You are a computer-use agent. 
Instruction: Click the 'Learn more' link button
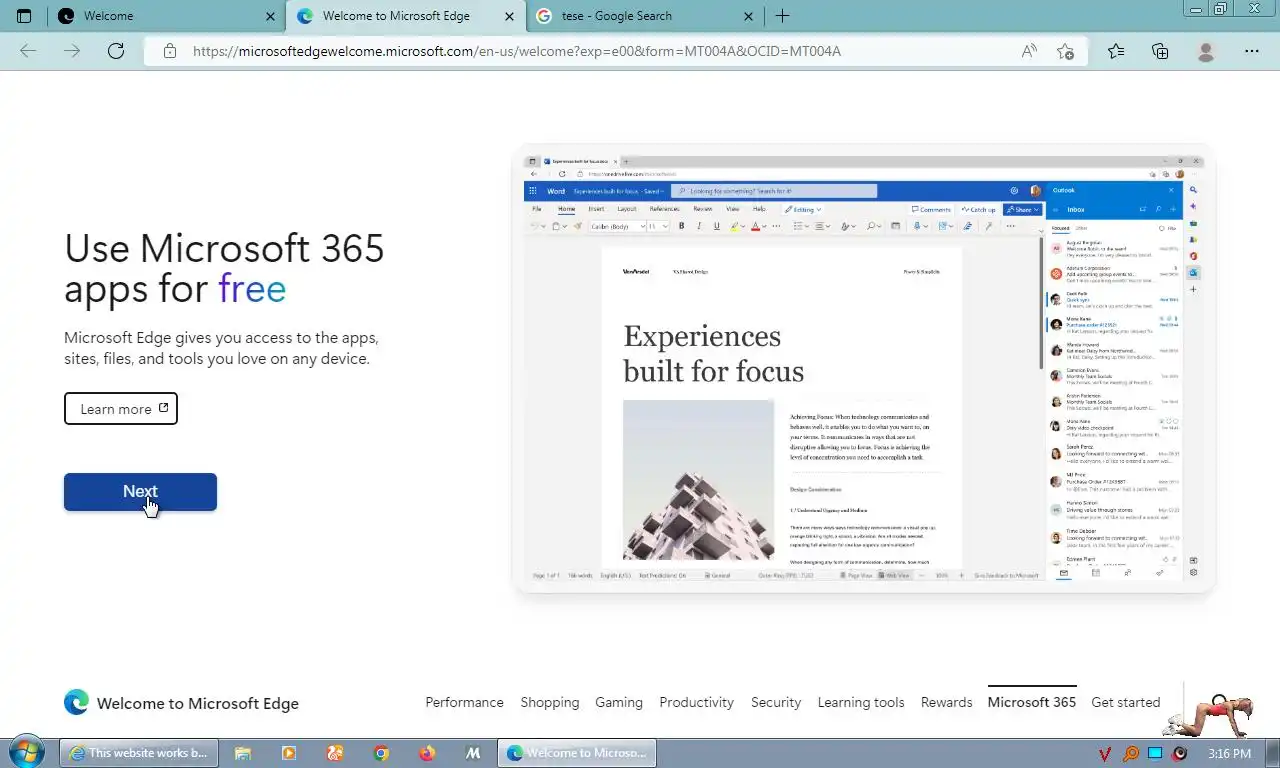point(121,408)
